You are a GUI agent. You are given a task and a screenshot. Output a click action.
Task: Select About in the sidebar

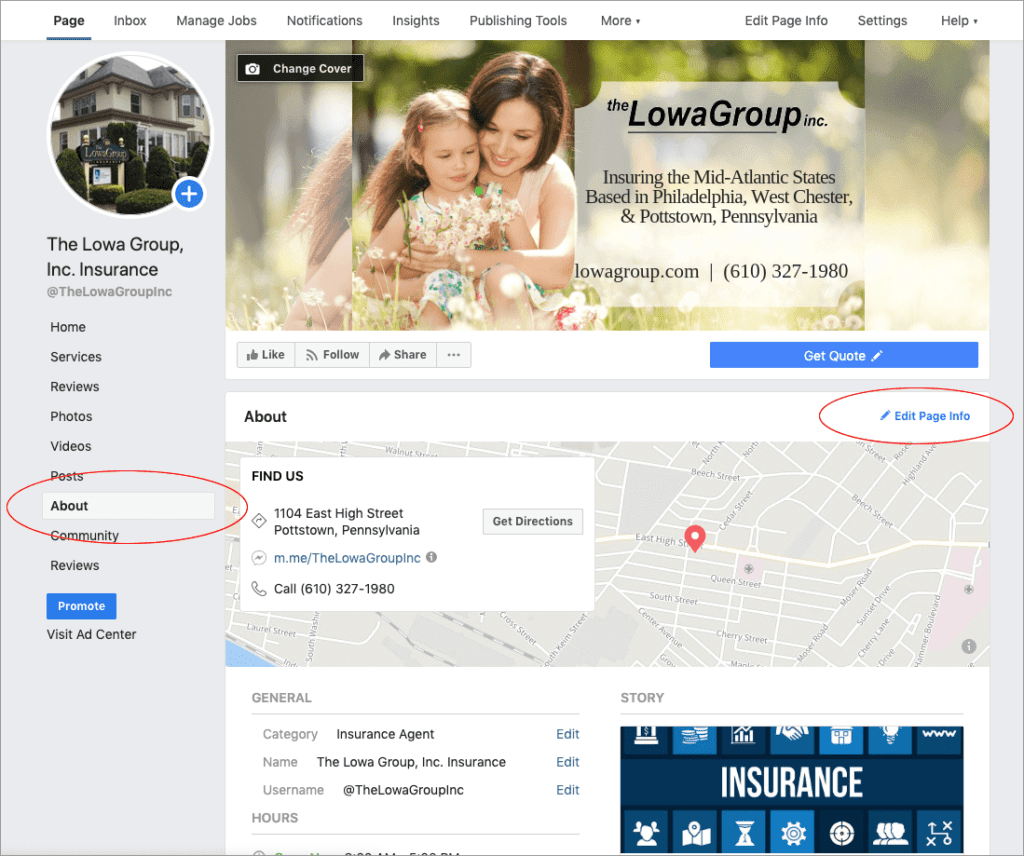[x=129, y=506]
